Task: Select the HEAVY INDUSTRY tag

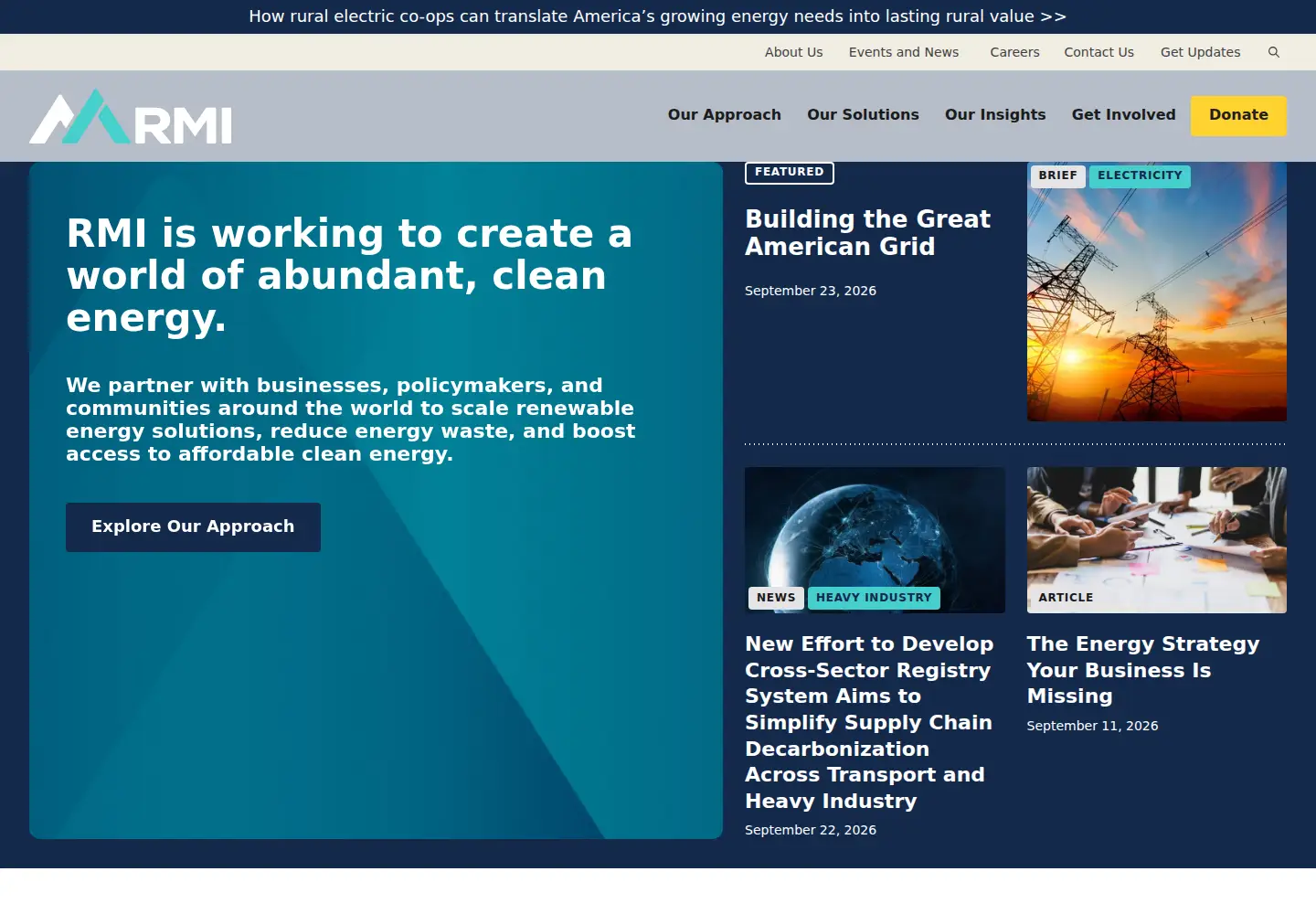Action: 874,598
